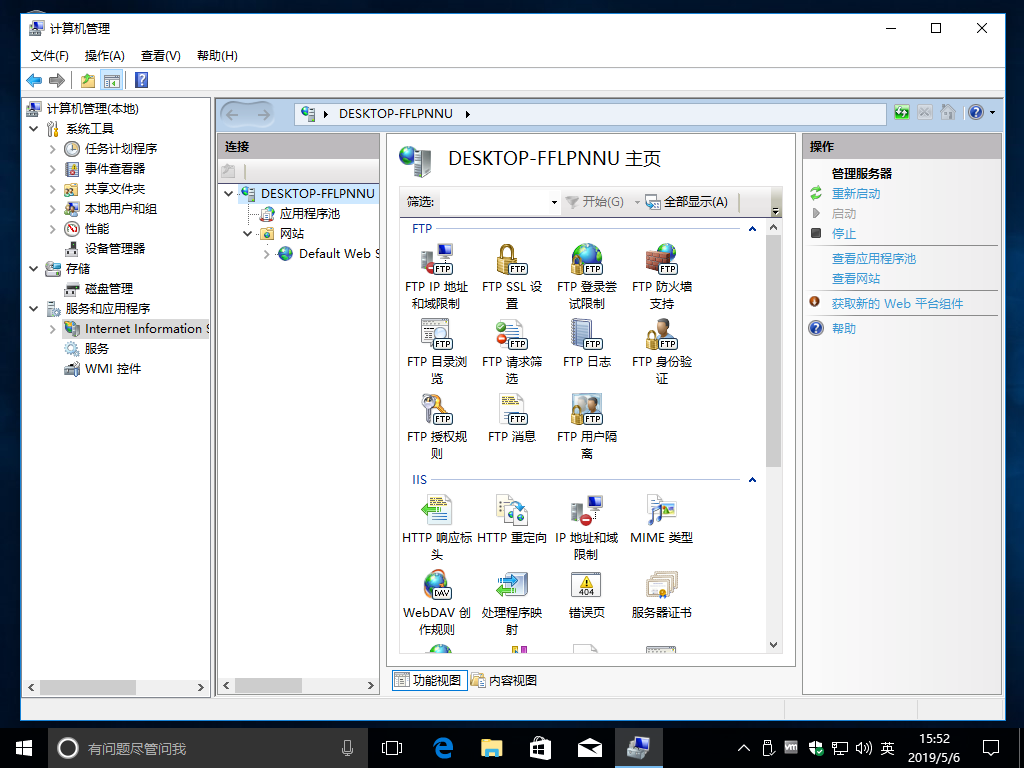Open Microsoft Edge from the taskbar
This screenshot has height=768, width=1024.
coord(443,748)
